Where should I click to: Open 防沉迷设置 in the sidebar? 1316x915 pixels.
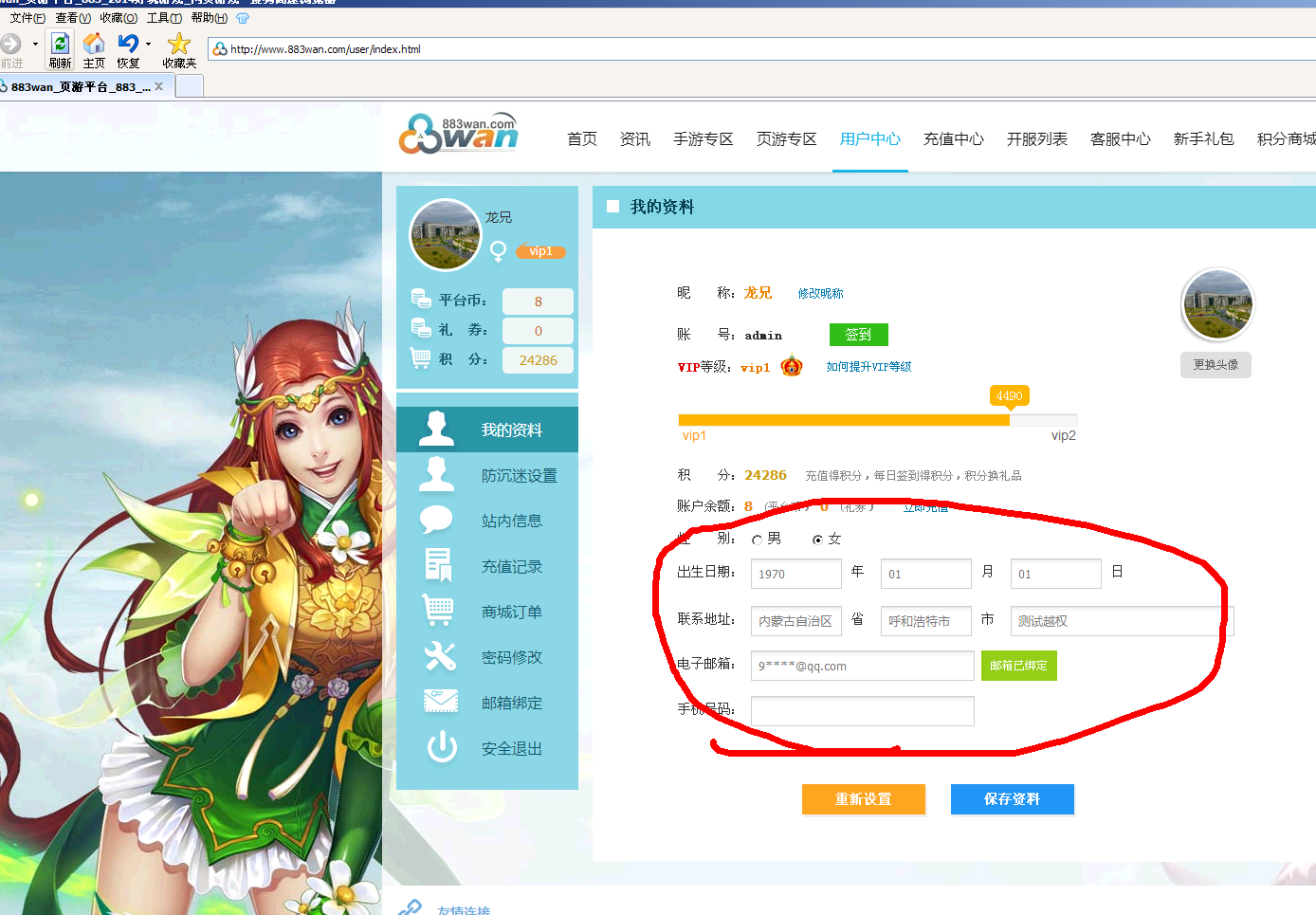pos(487,475)
